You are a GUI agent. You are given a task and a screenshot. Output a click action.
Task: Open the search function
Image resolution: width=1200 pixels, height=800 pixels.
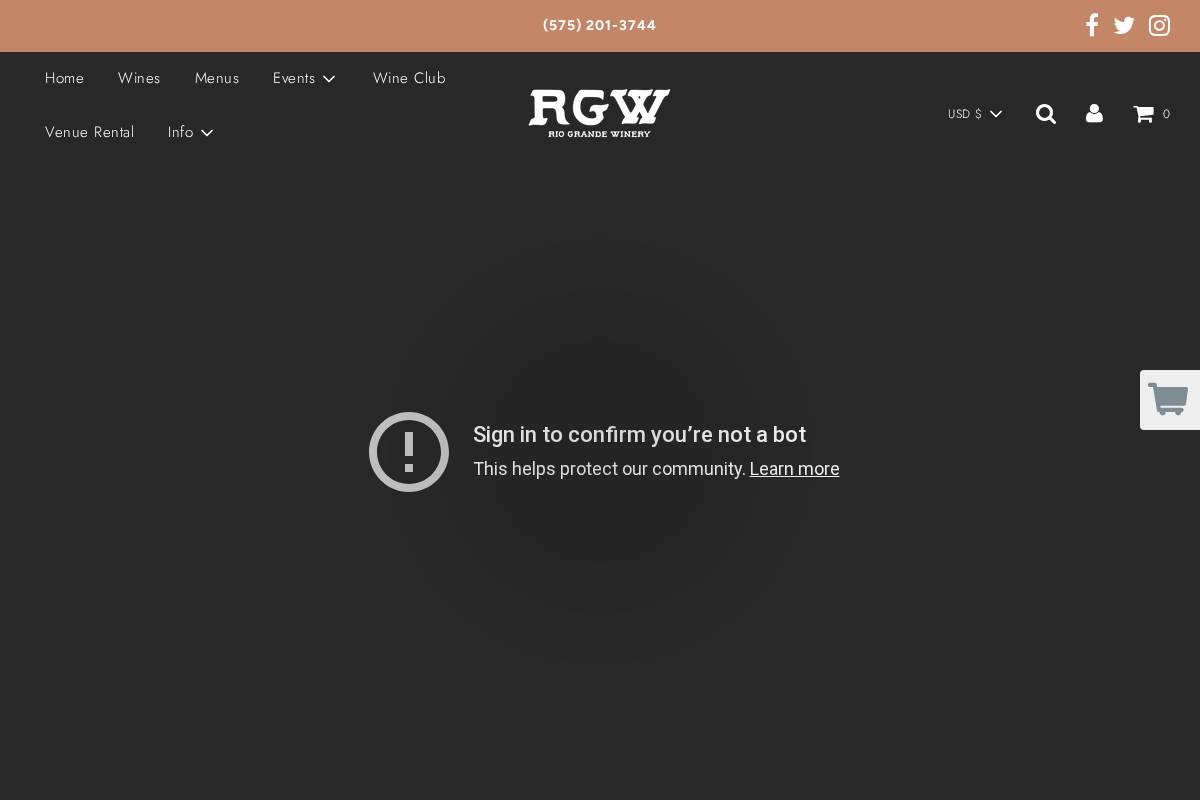pos(1046,113)
